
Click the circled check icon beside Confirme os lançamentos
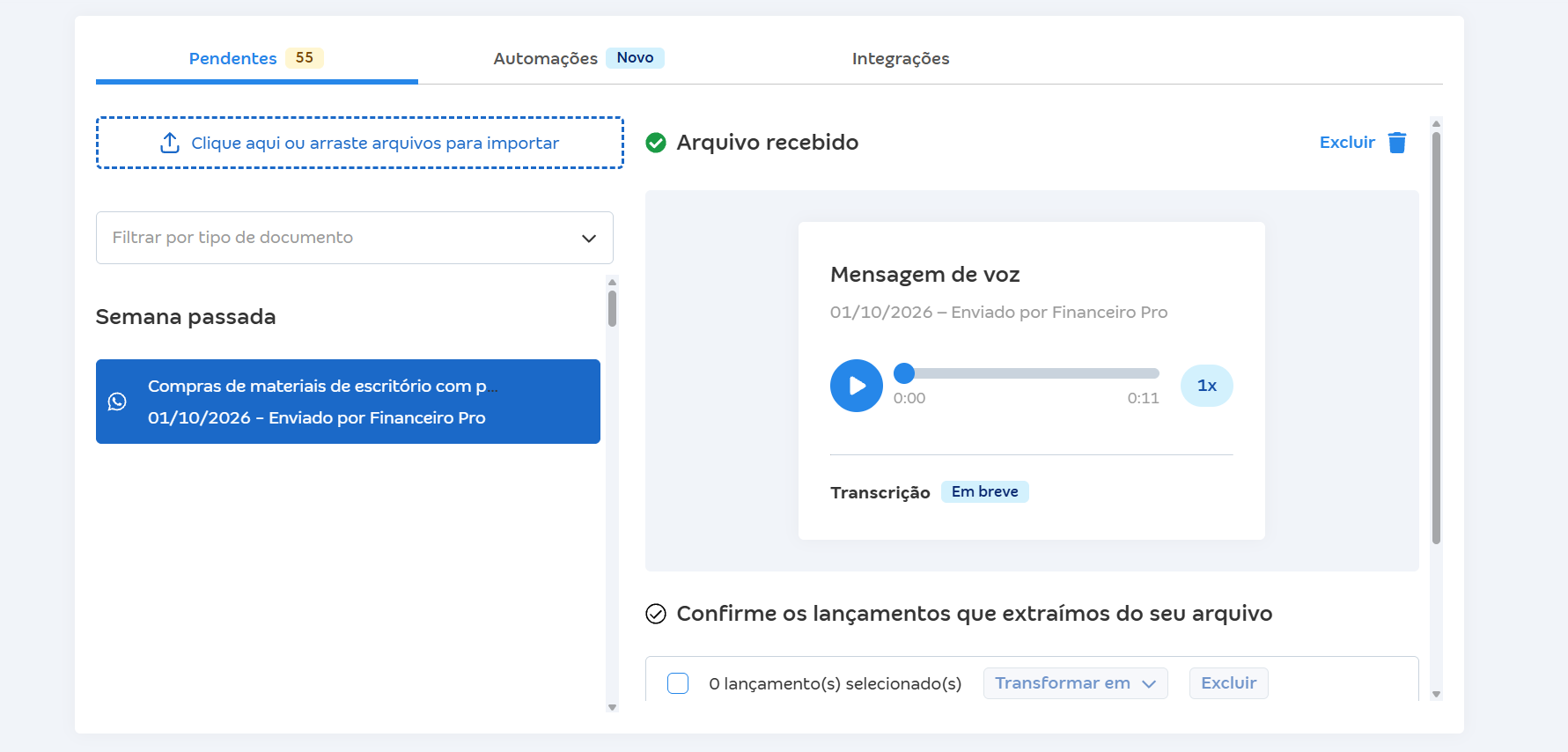(656, 614)
